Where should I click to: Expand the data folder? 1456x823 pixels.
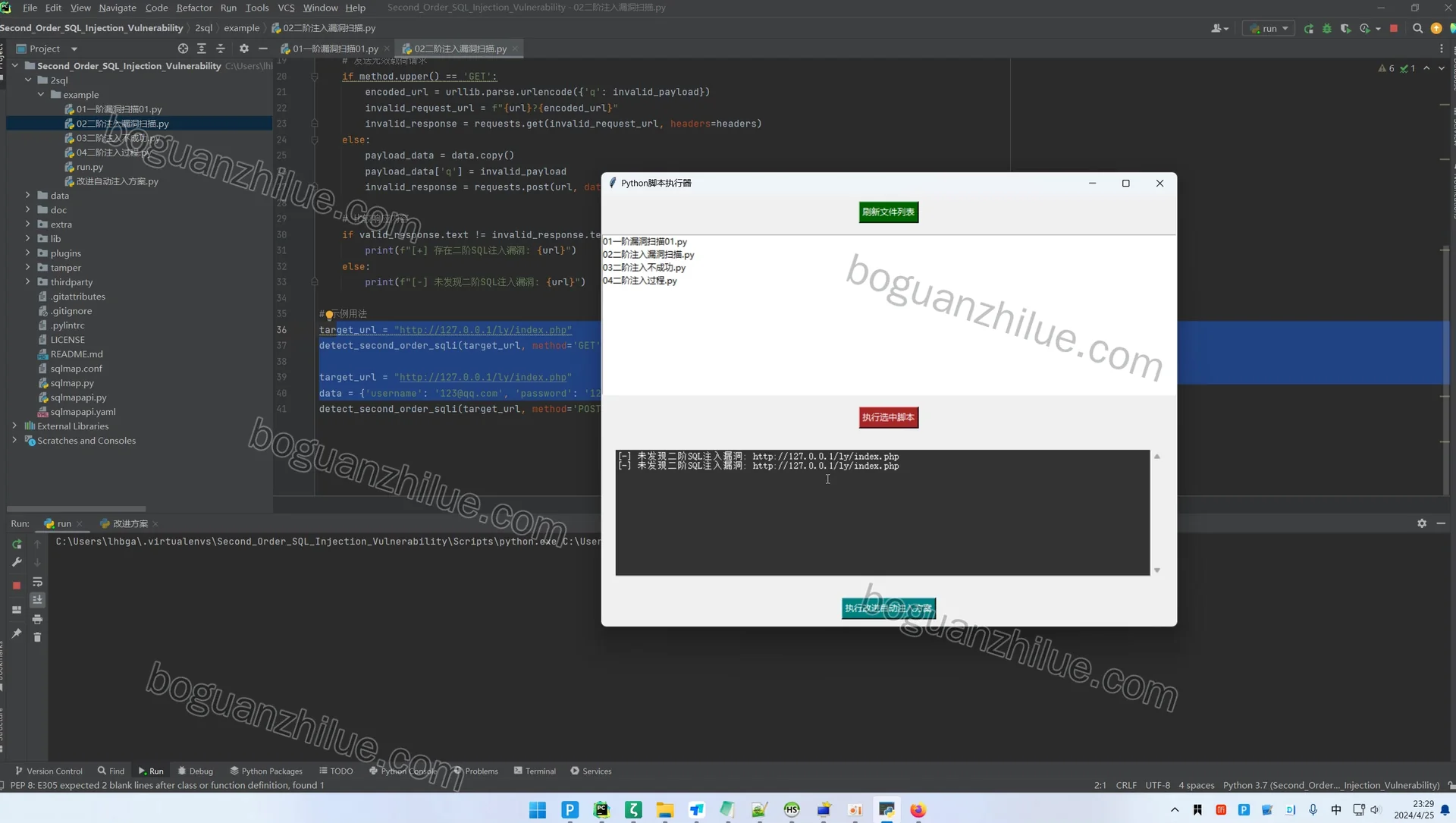(x=28, y=196)
